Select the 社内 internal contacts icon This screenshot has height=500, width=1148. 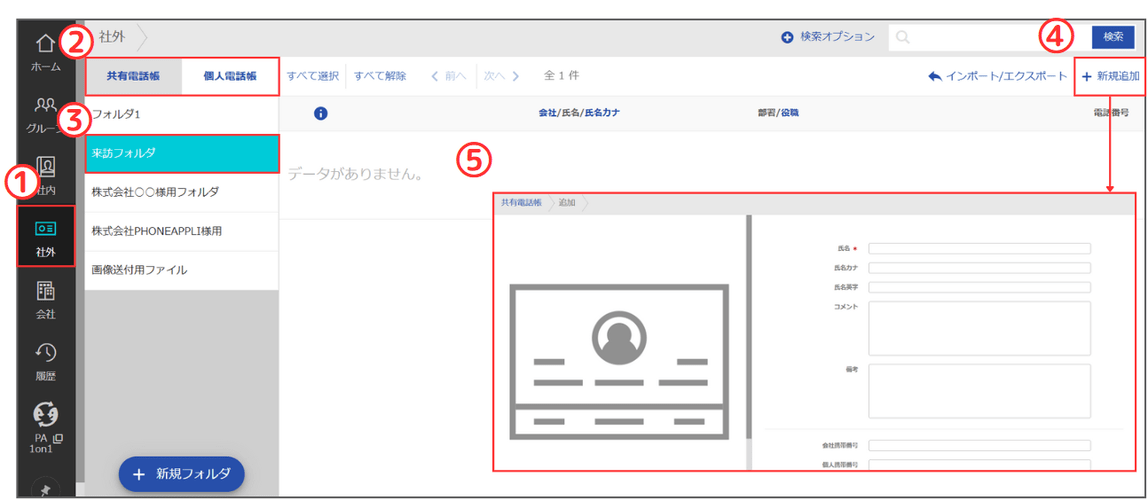45,168
